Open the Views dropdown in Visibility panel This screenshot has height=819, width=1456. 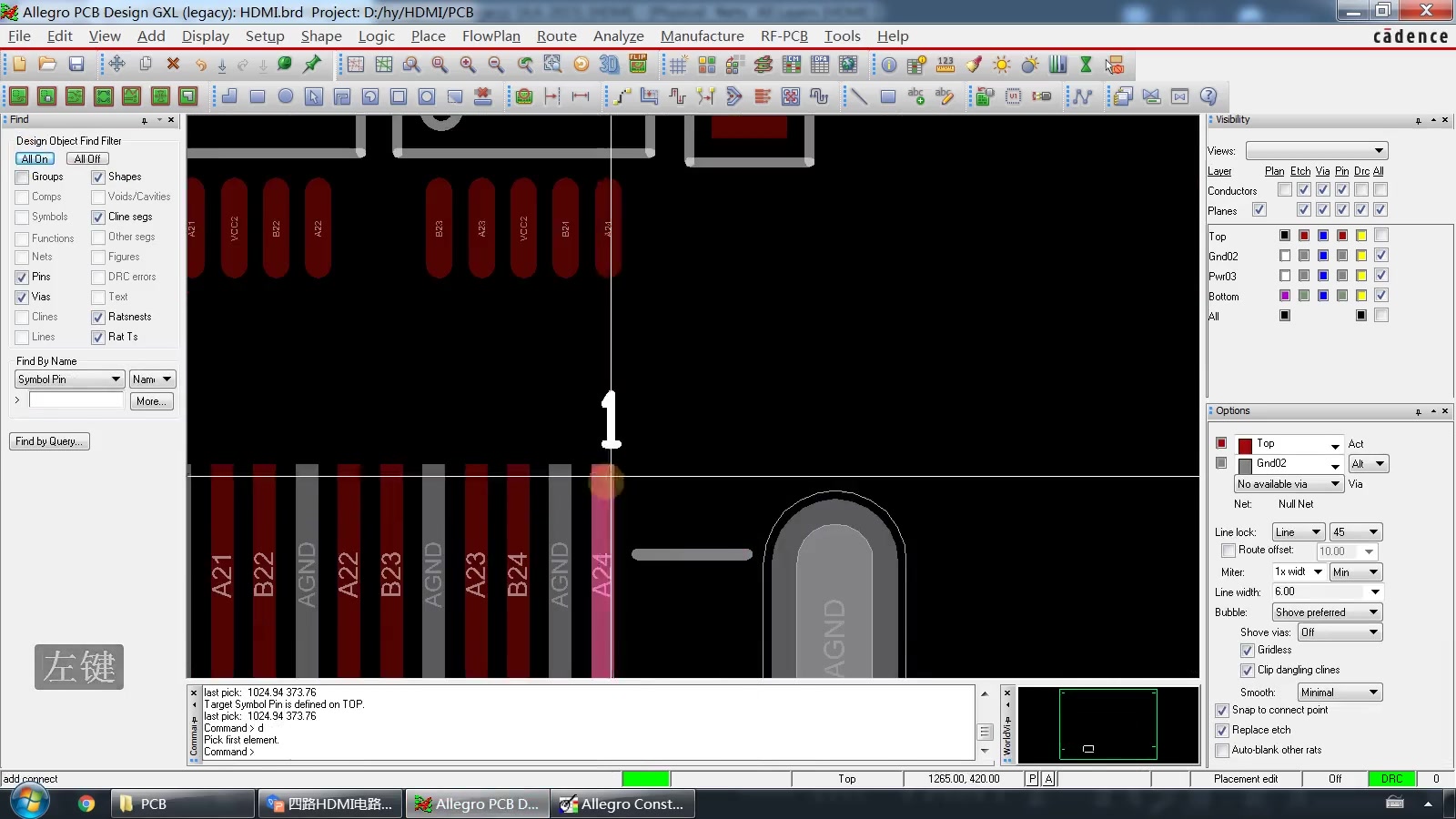(1317, 151)
